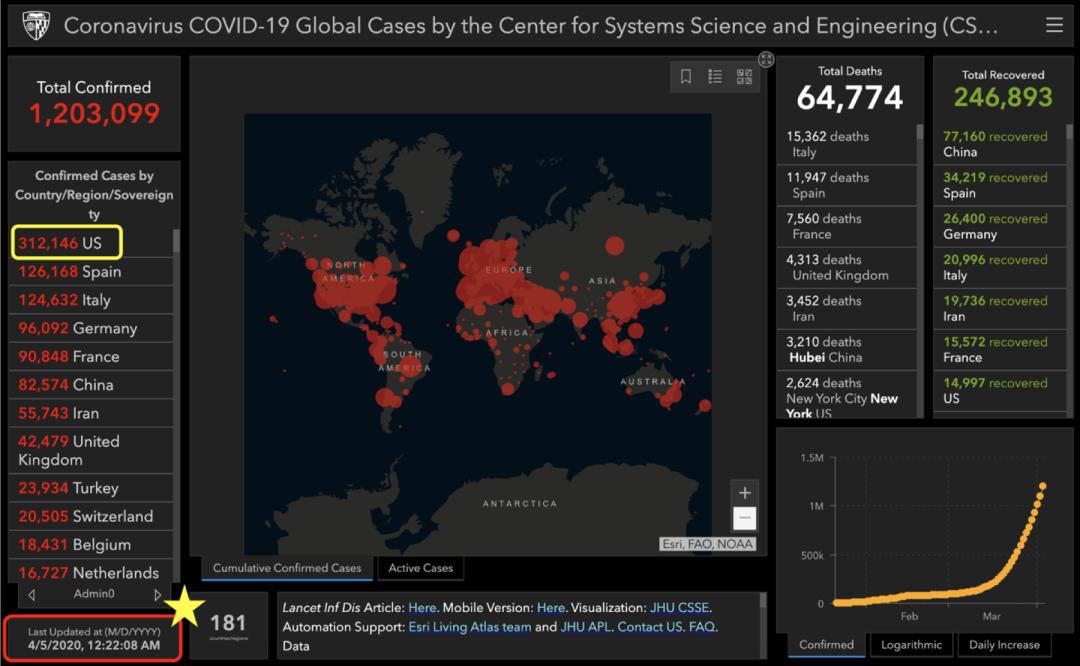Click the Esri, FAO, NOAA attribution
This screenshot has height=666, width=1080.
707,544
